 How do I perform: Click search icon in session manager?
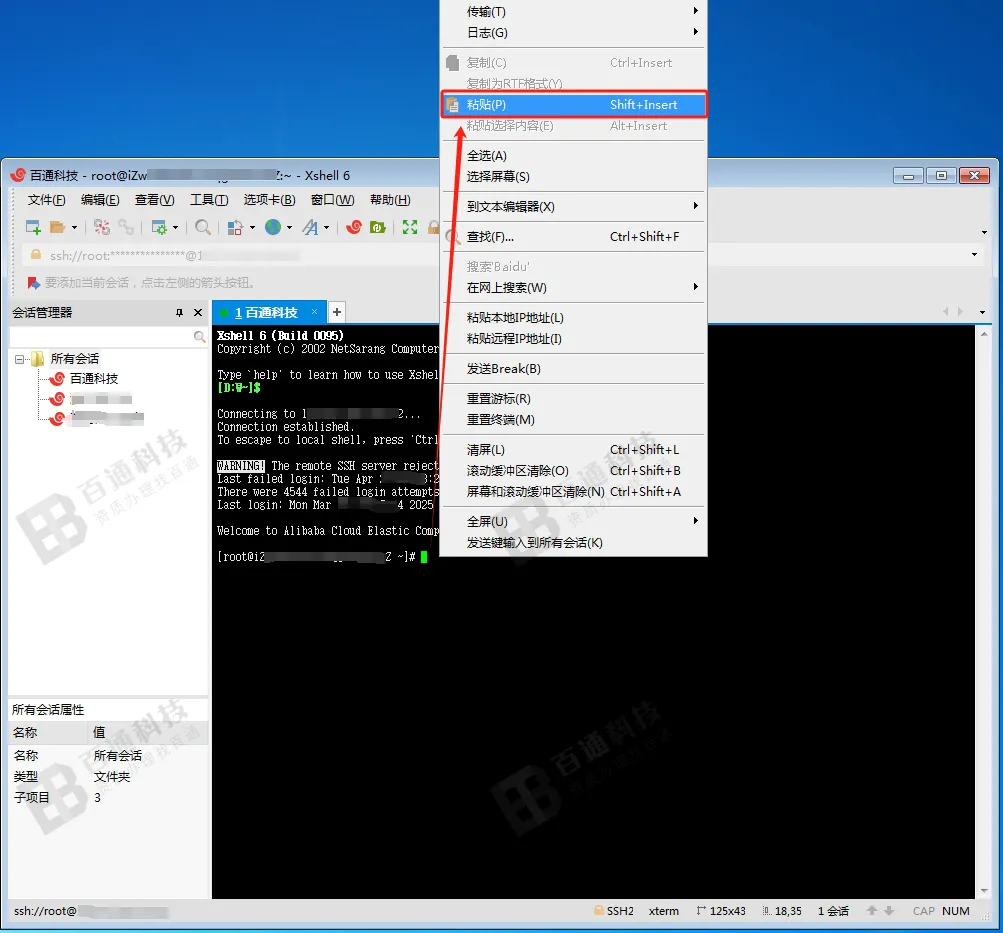tap(200, 336)
